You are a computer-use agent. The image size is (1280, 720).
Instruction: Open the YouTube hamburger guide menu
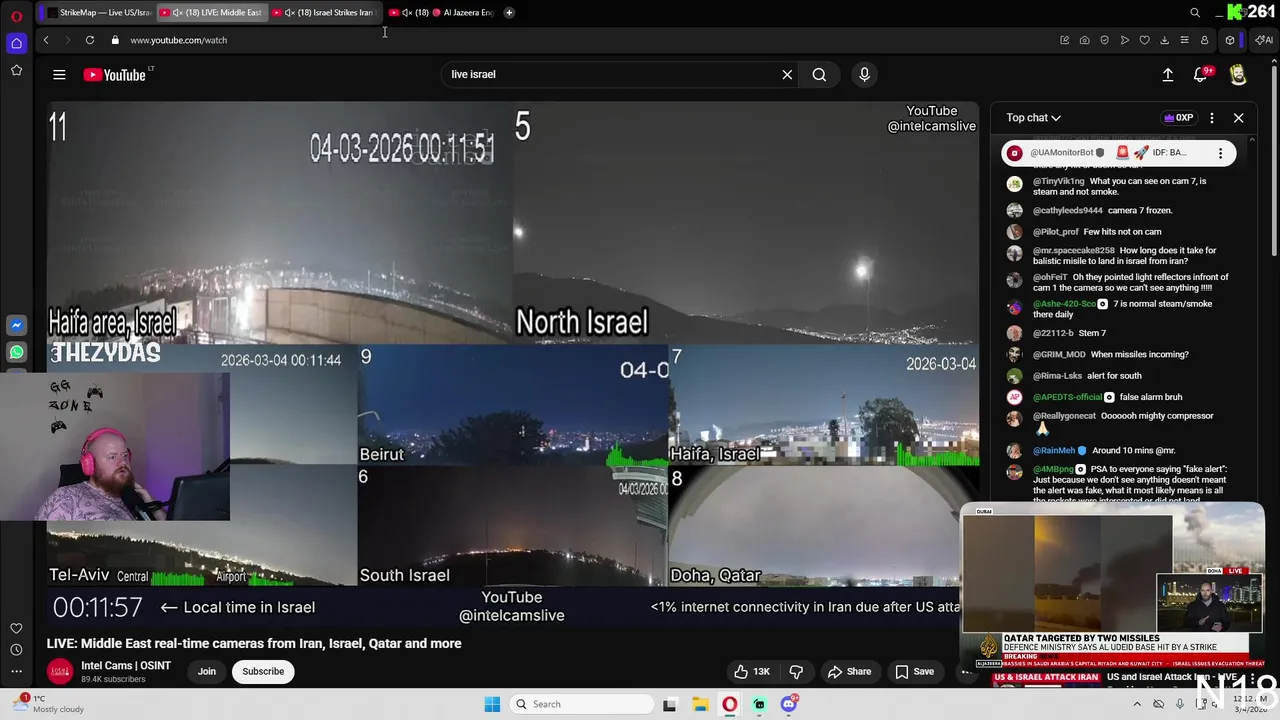tap(59, 74)
